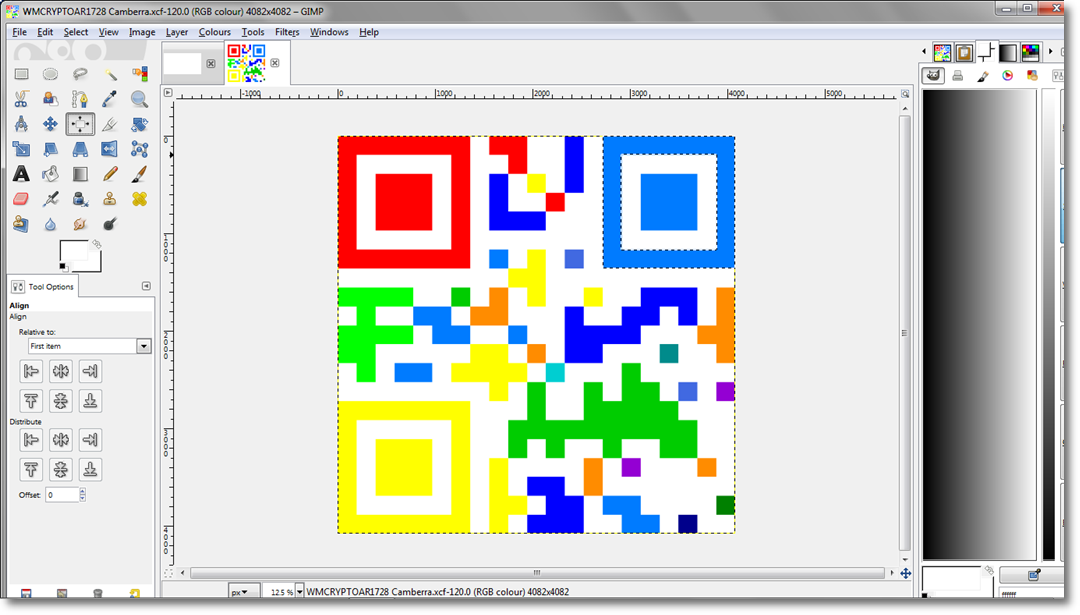The height and width of the screenshot is (615, 1080).
Task: Select the Perspective tool
Action: [x=80, y=149]
